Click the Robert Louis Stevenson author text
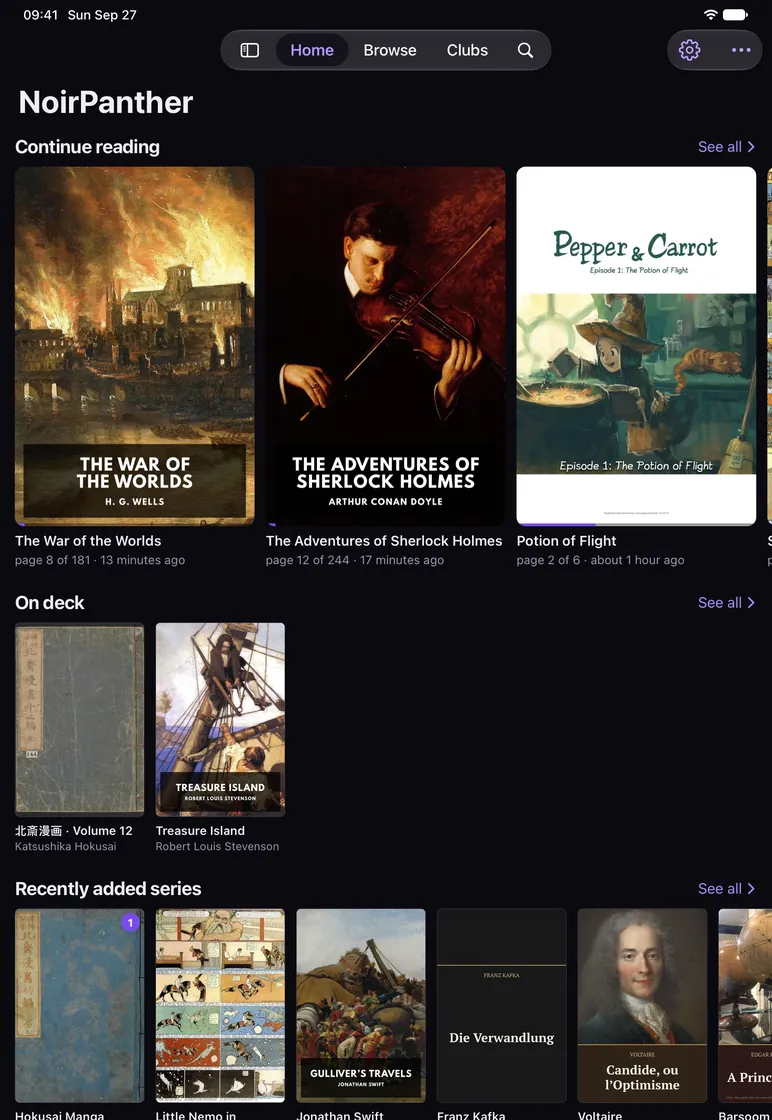Screen dimensions: 772x1120 217,846
